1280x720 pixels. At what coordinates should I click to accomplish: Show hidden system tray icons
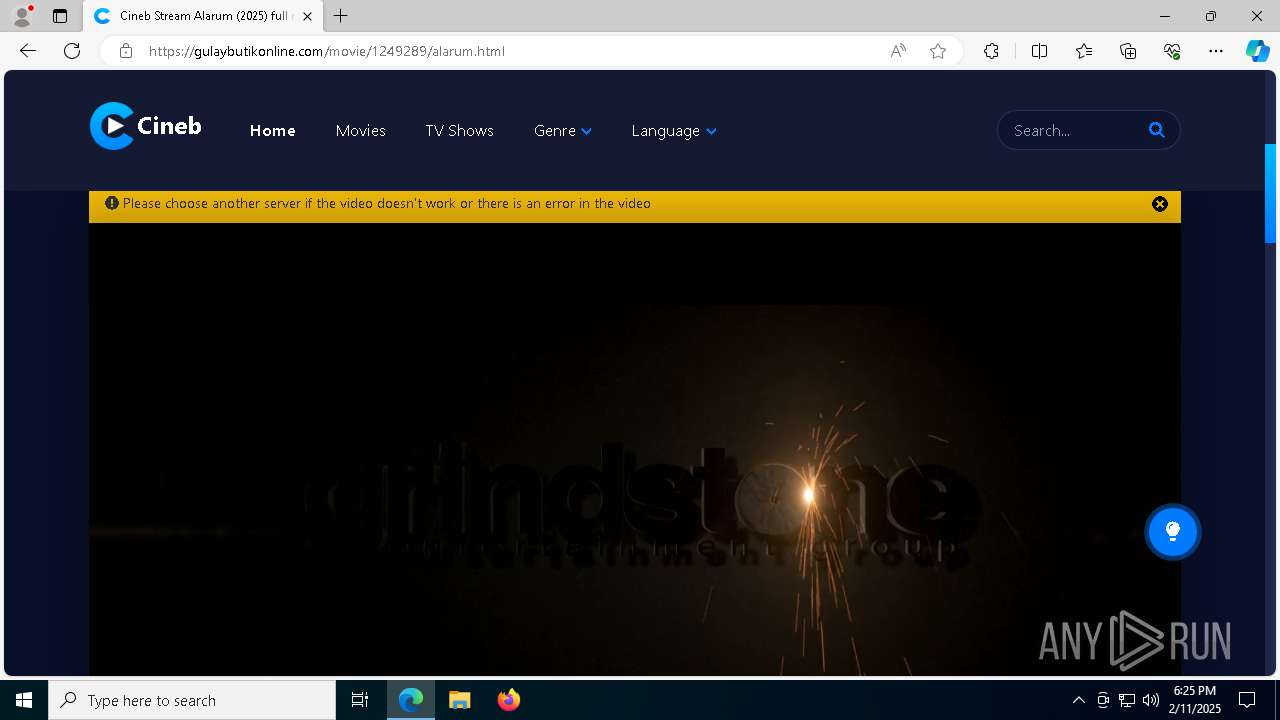tap(1078, 700)
